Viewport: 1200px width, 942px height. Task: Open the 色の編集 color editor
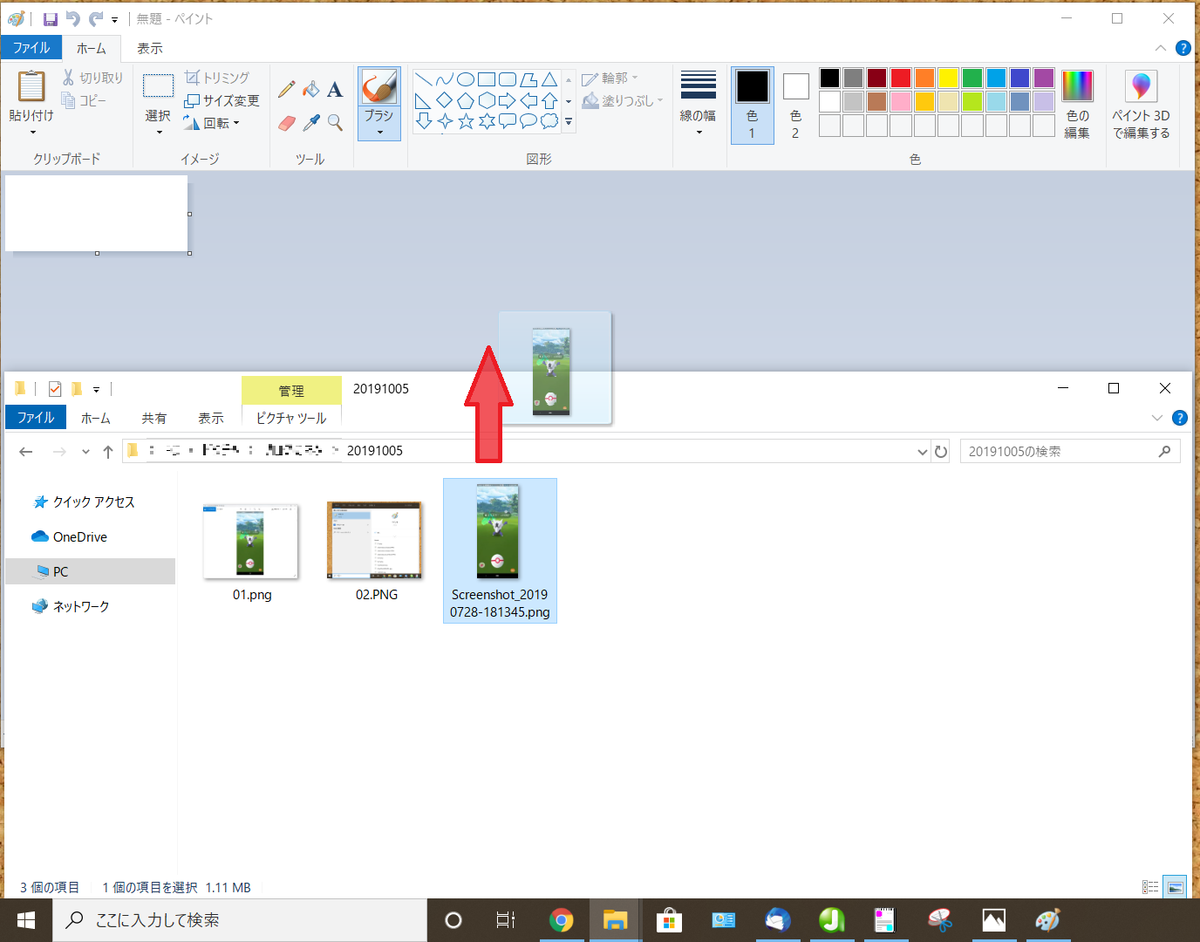[x=1078, y=100]
